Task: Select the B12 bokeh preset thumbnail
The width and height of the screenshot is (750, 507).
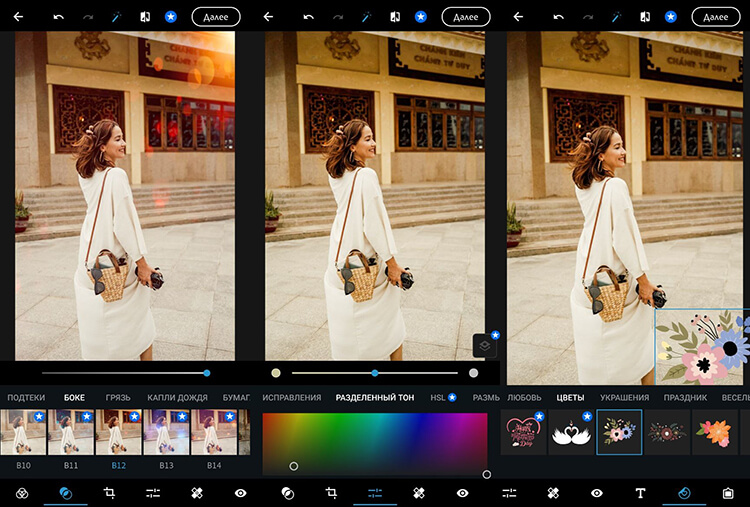Action: click(x=119, y=432)
